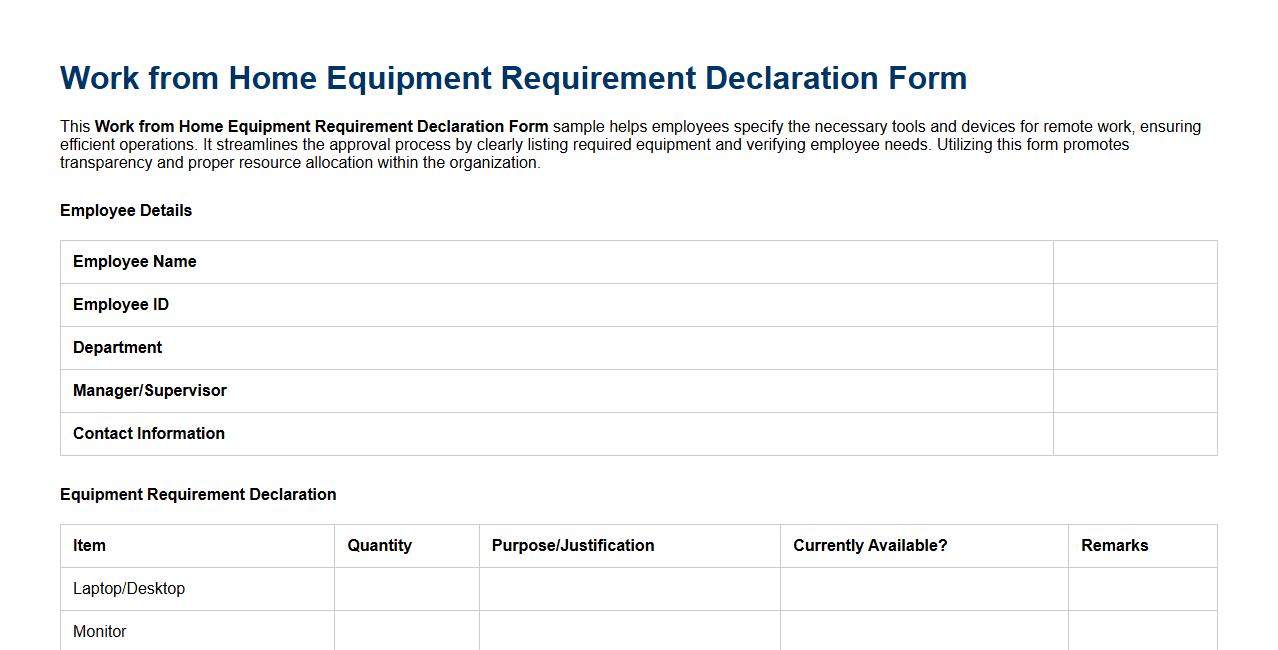The width and height of the screenshot is (1278, 650).
Task: Click the Employee ID input cell
Action: (x=1134, y=304)
